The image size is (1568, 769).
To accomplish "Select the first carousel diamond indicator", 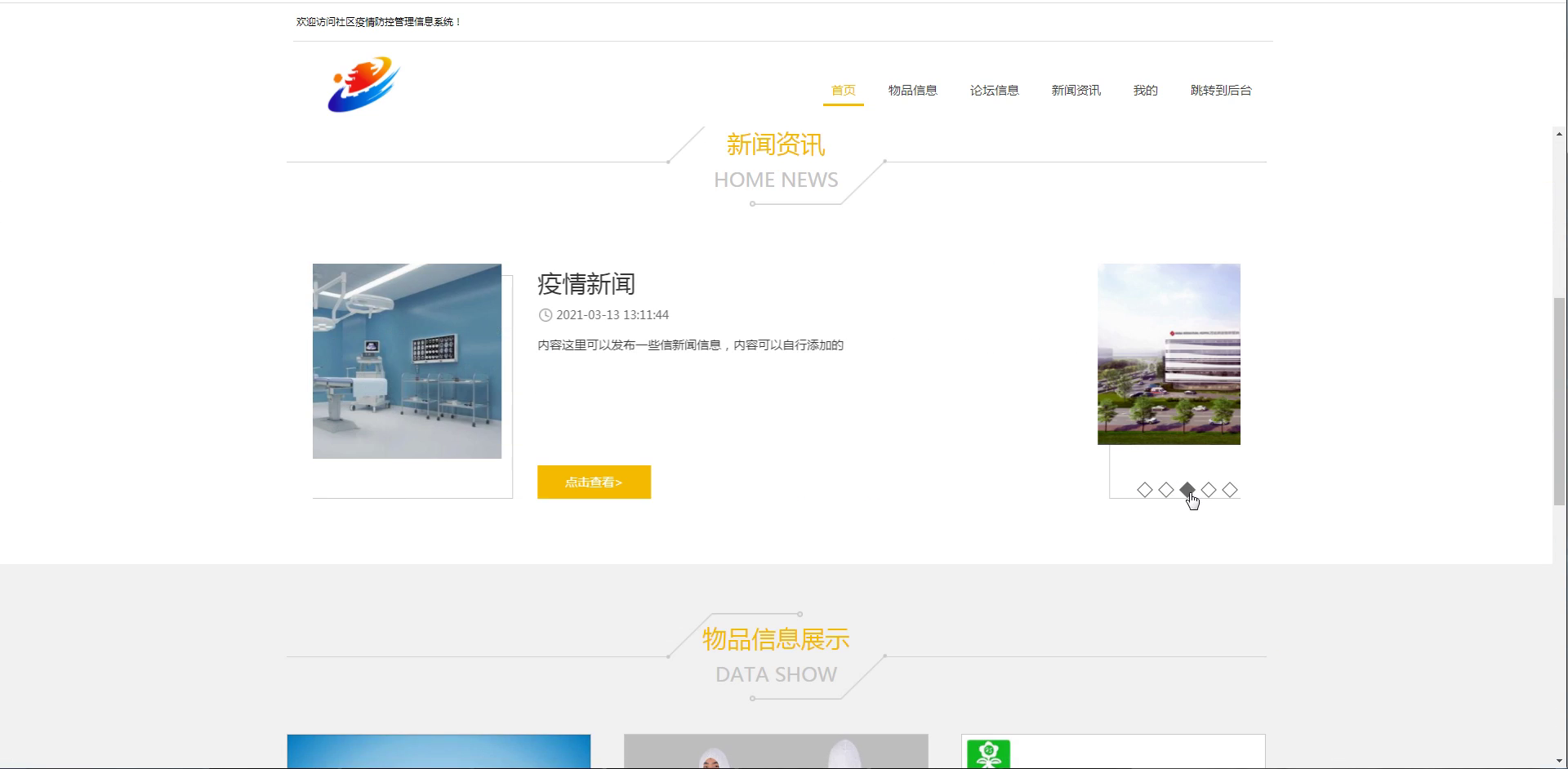I will (1145, 490).
